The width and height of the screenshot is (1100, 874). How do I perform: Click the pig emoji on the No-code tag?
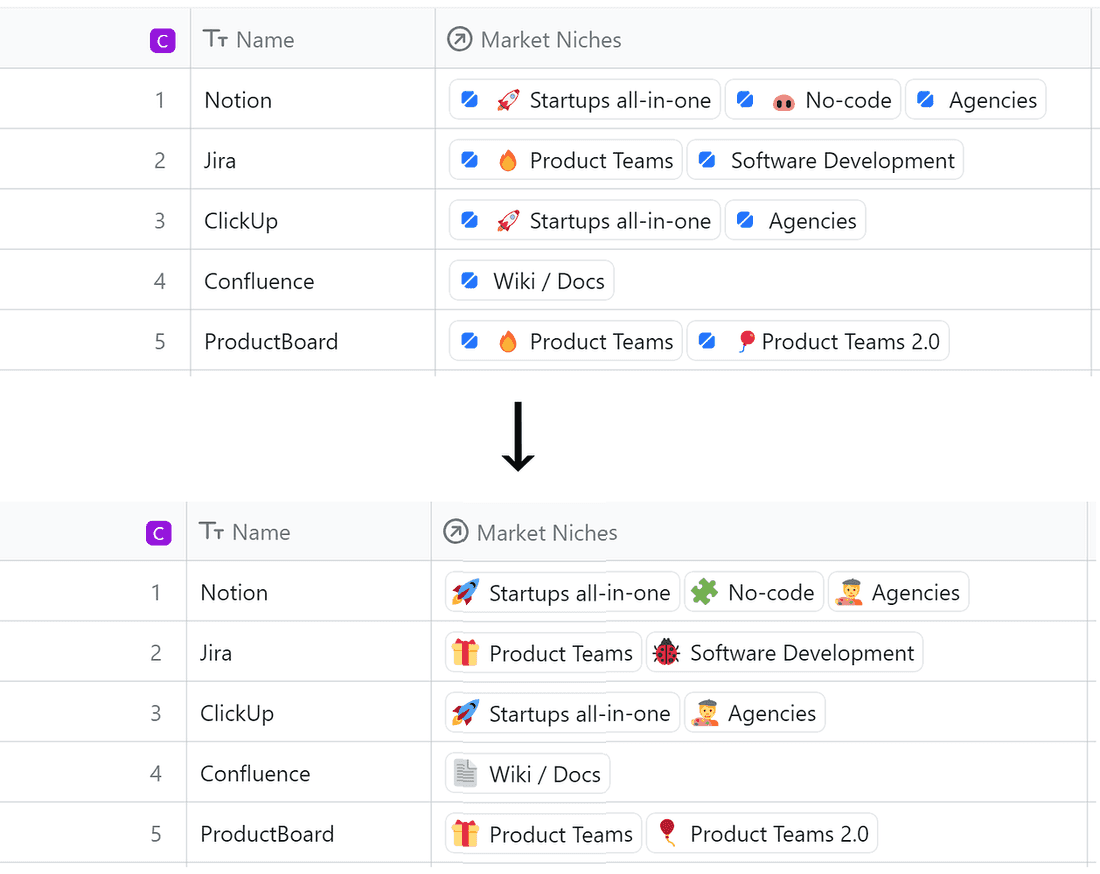coord(783,101)
